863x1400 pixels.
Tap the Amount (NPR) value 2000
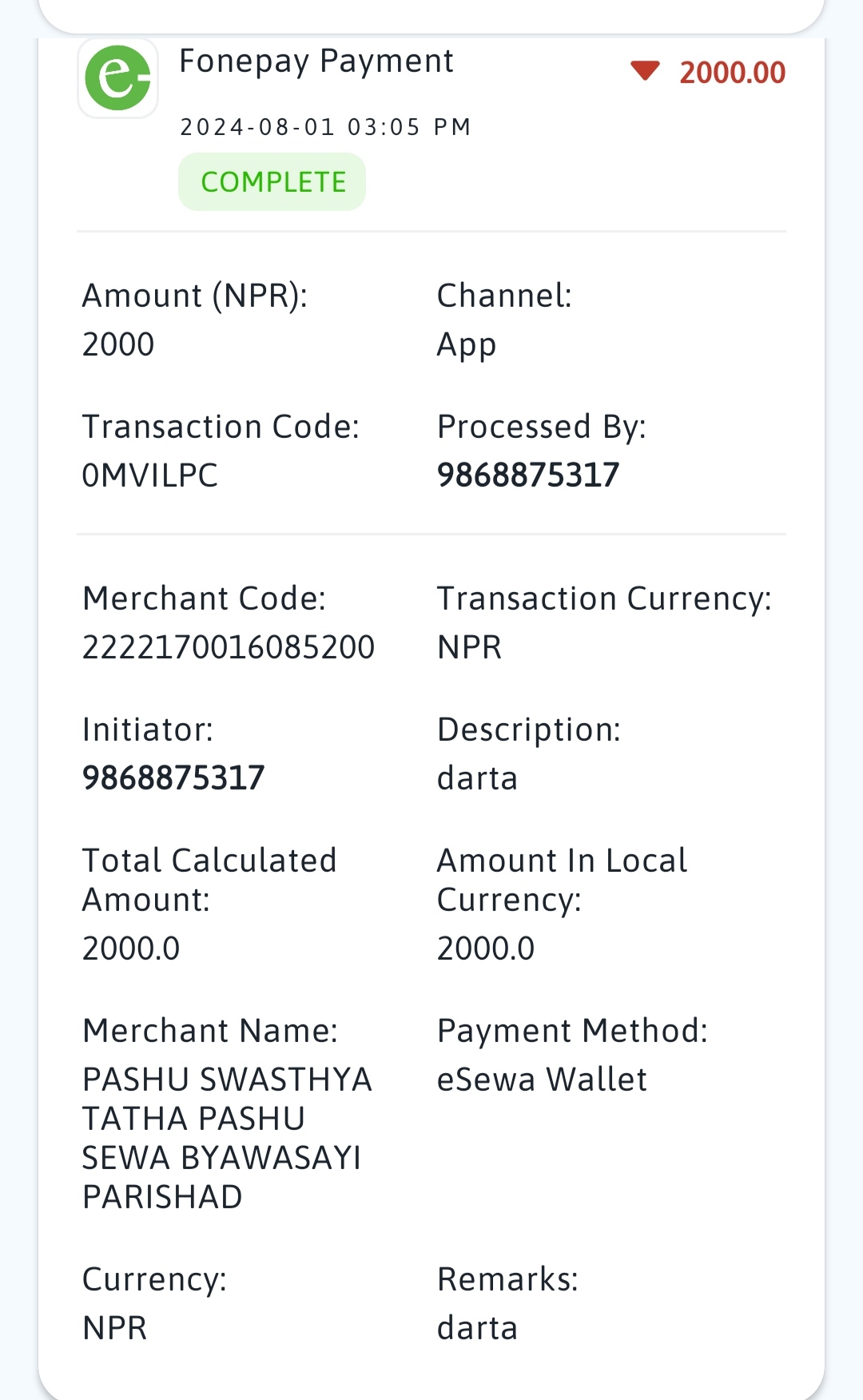(118, 344)
